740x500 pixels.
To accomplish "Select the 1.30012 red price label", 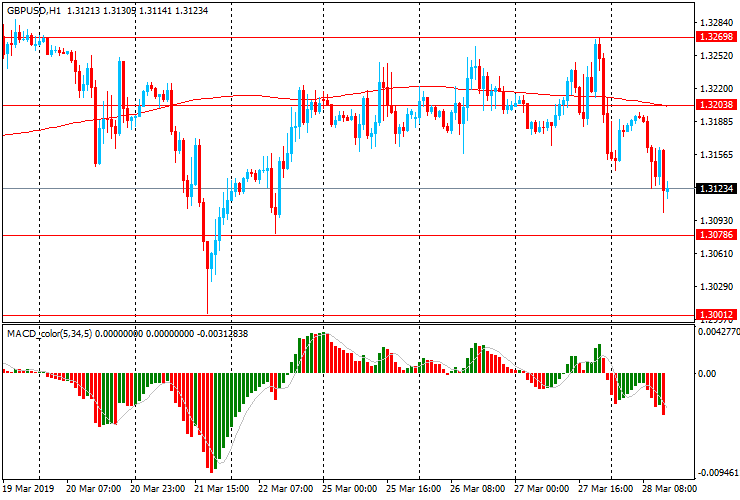I will coord(715,314).
